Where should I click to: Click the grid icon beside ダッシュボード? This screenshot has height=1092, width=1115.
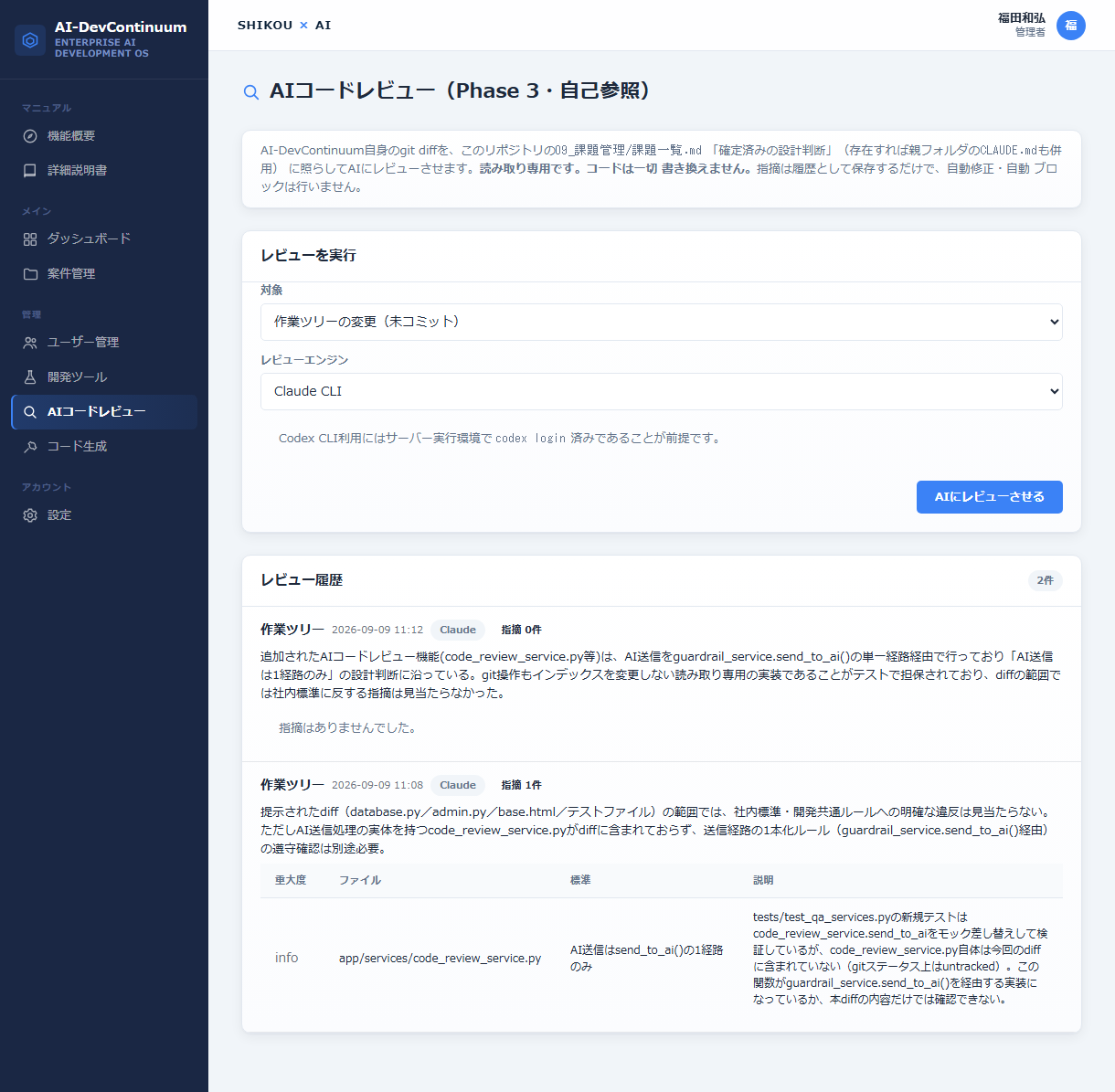(x=30, y=239)
